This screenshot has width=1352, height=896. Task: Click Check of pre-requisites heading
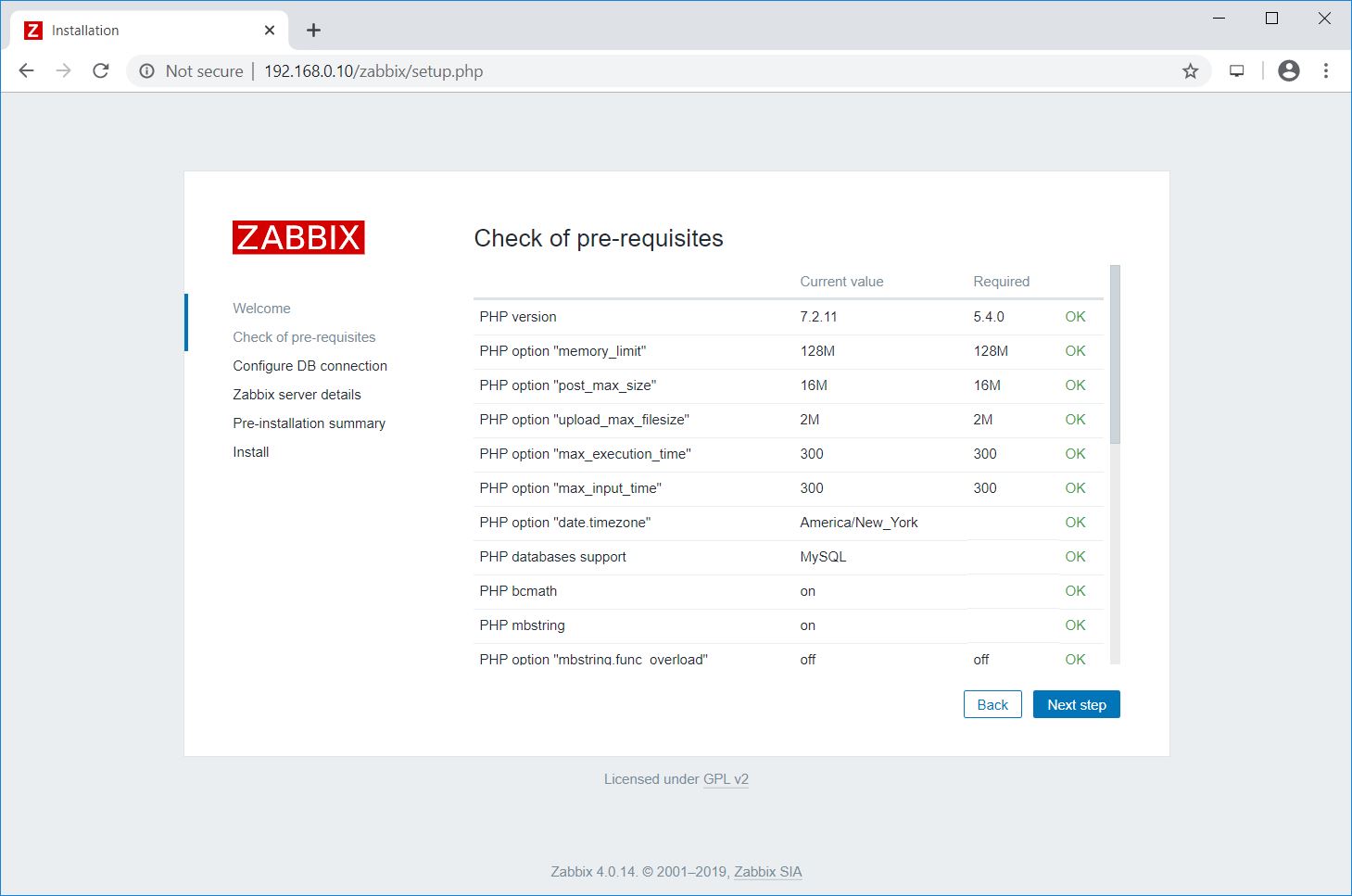click(x=599, y=238)
